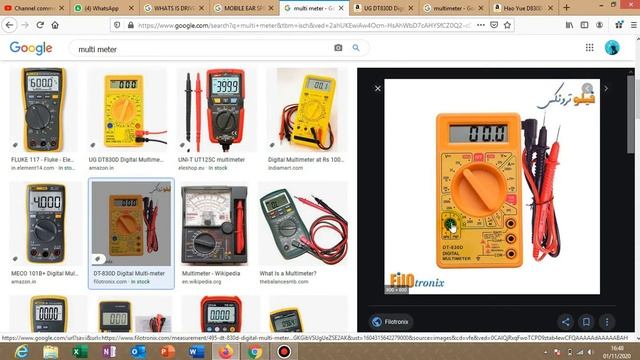Open PowerPoint from the taskbar

click(167, 351)
